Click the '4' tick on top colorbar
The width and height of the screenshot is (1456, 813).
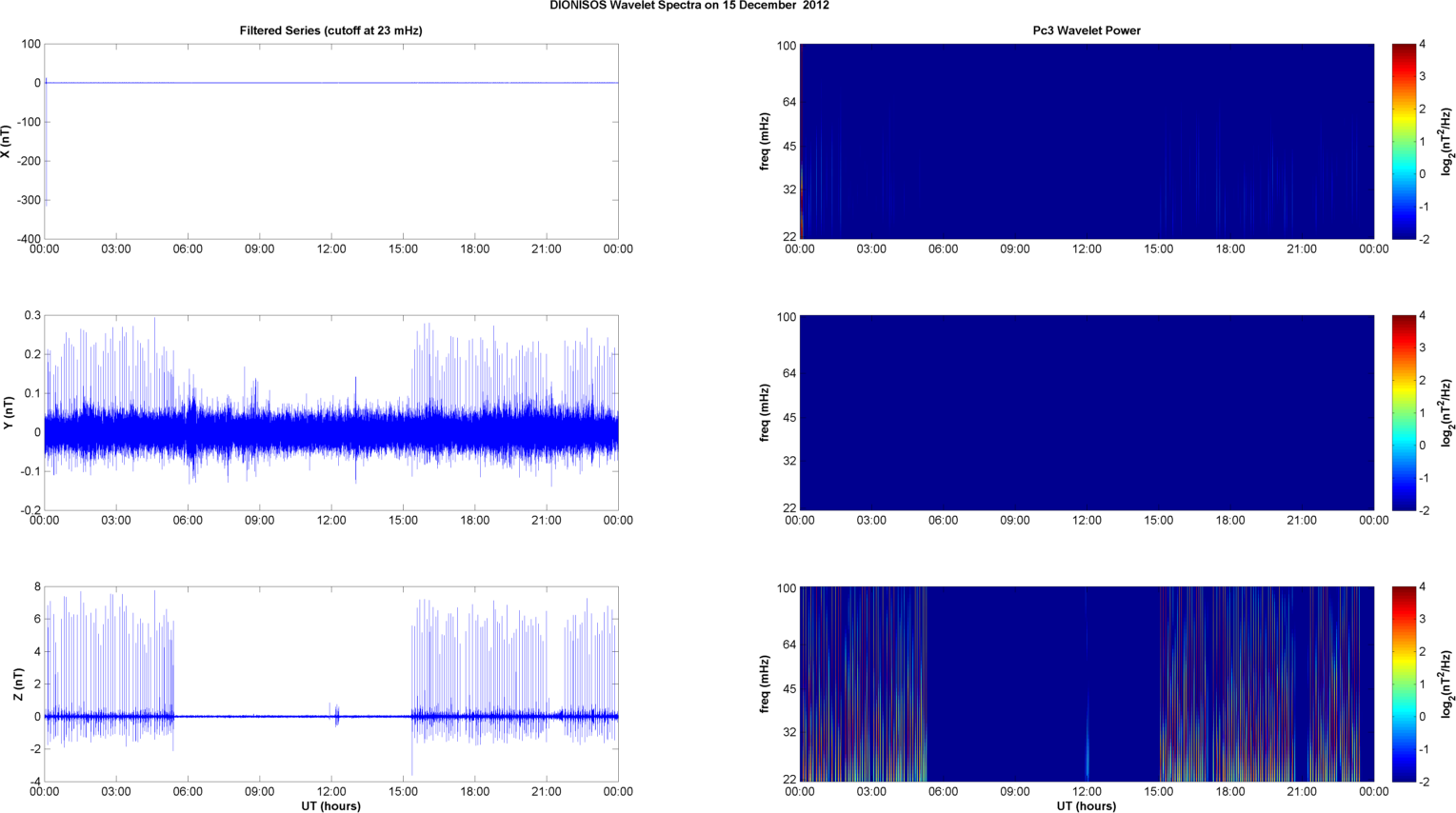[x=1422, y=45]
